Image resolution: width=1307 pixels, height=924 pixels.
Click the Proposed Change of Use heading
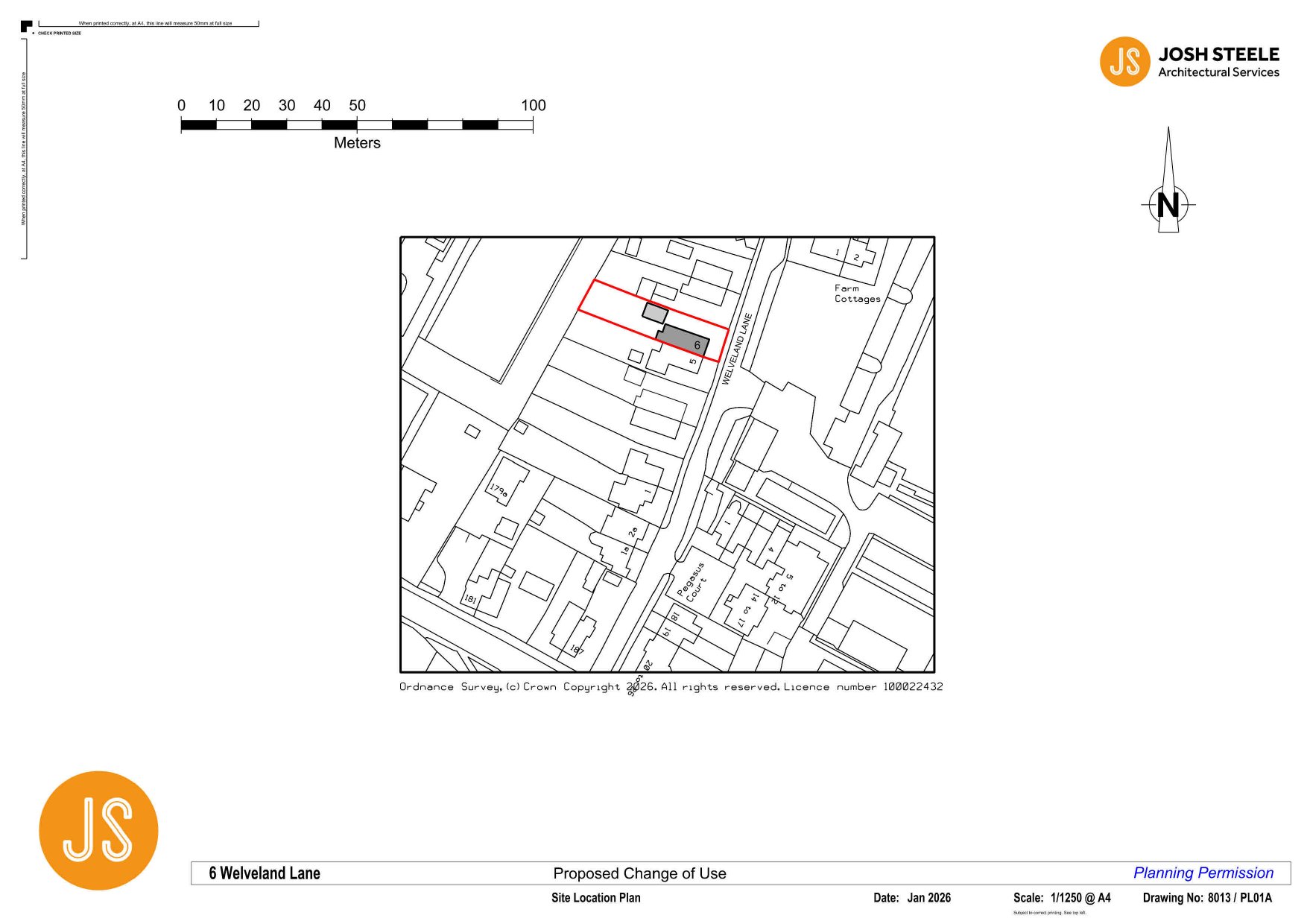click(x=639, y=873)
